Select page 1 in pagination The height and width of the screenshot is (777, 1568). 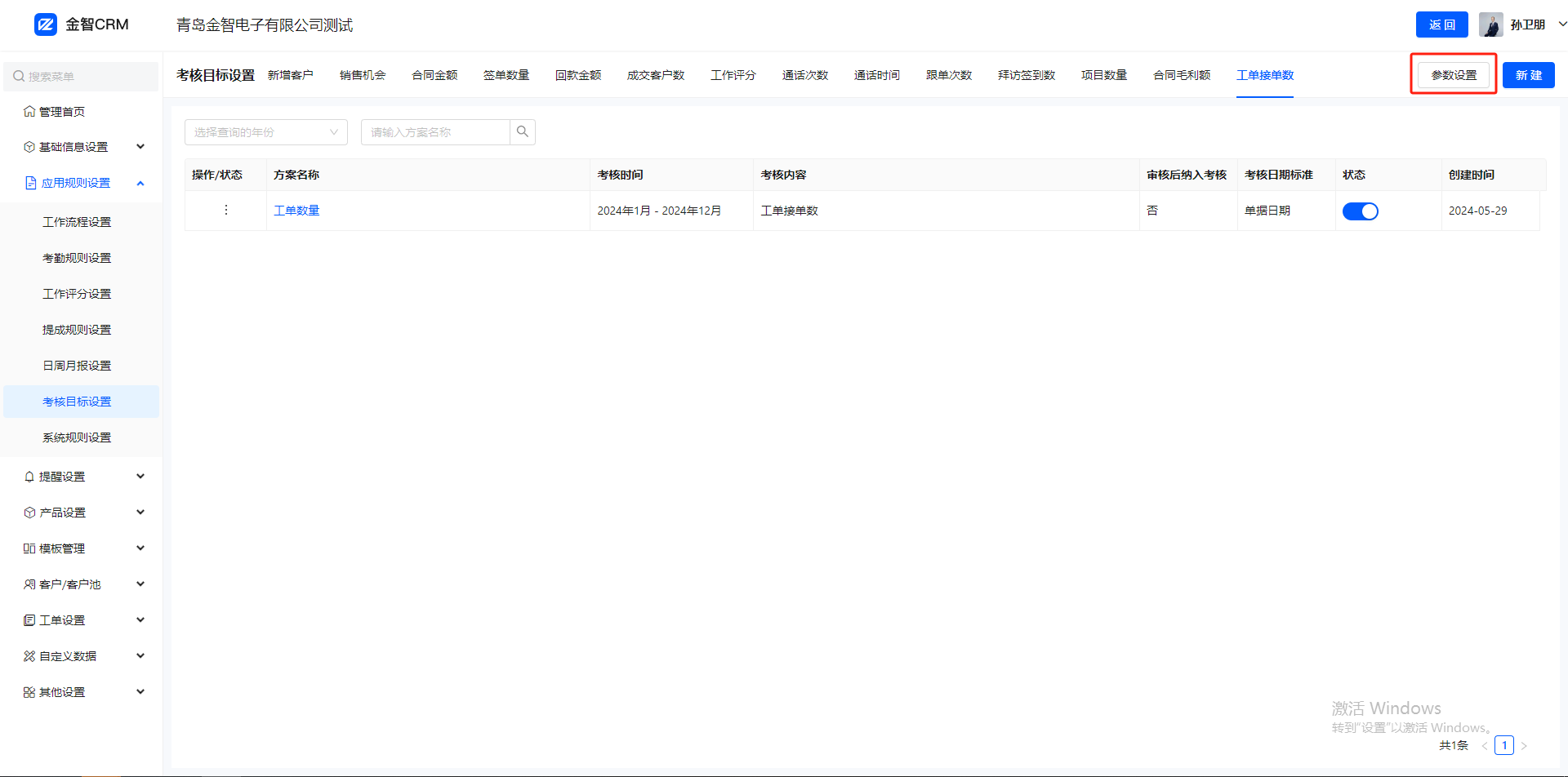1504,745
